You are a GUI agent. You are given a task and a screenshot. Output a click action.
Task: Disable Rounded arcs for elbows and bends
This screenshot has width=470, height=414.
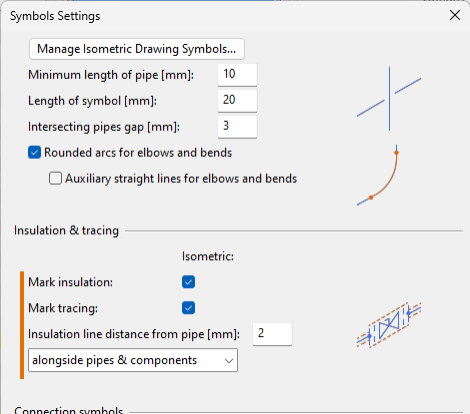coord(35,152)
